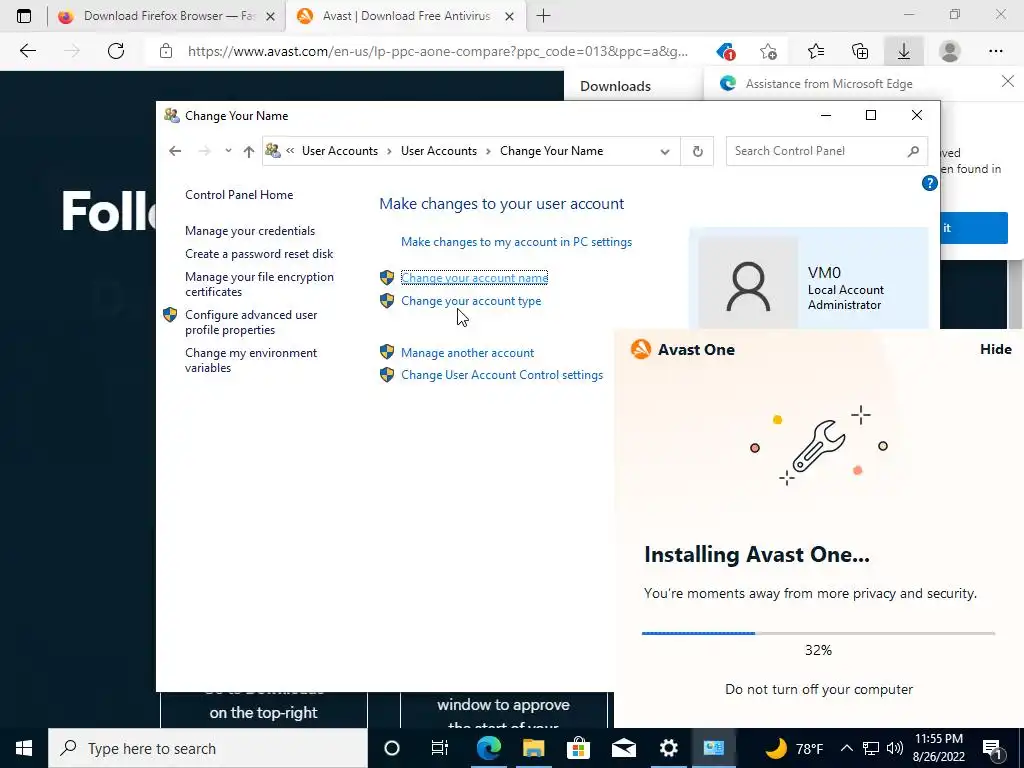This screenshot has width=1024, height=768.
Task: Open Edge tracking prevention shield icon
Action: coord(726,51)
